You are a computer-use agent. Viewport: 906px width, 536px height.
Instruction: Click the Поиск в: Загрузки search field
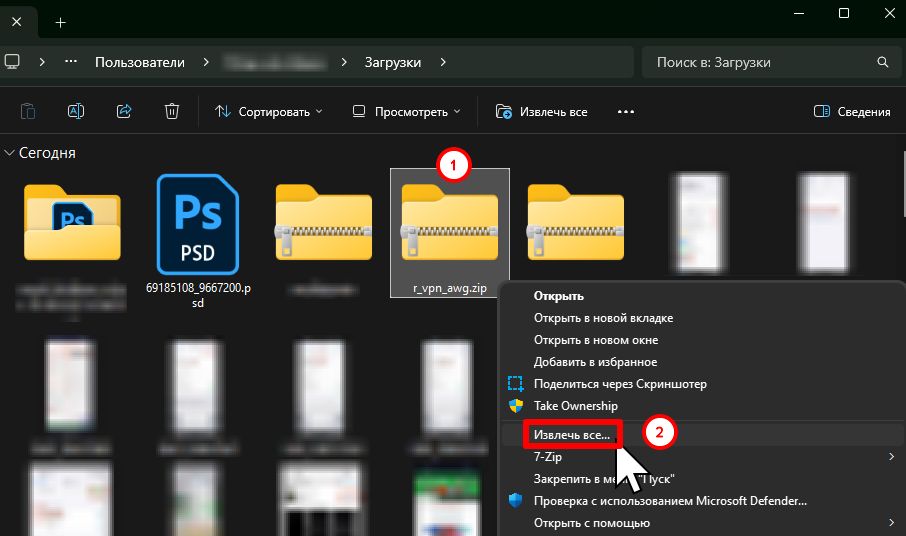point(760,62)
